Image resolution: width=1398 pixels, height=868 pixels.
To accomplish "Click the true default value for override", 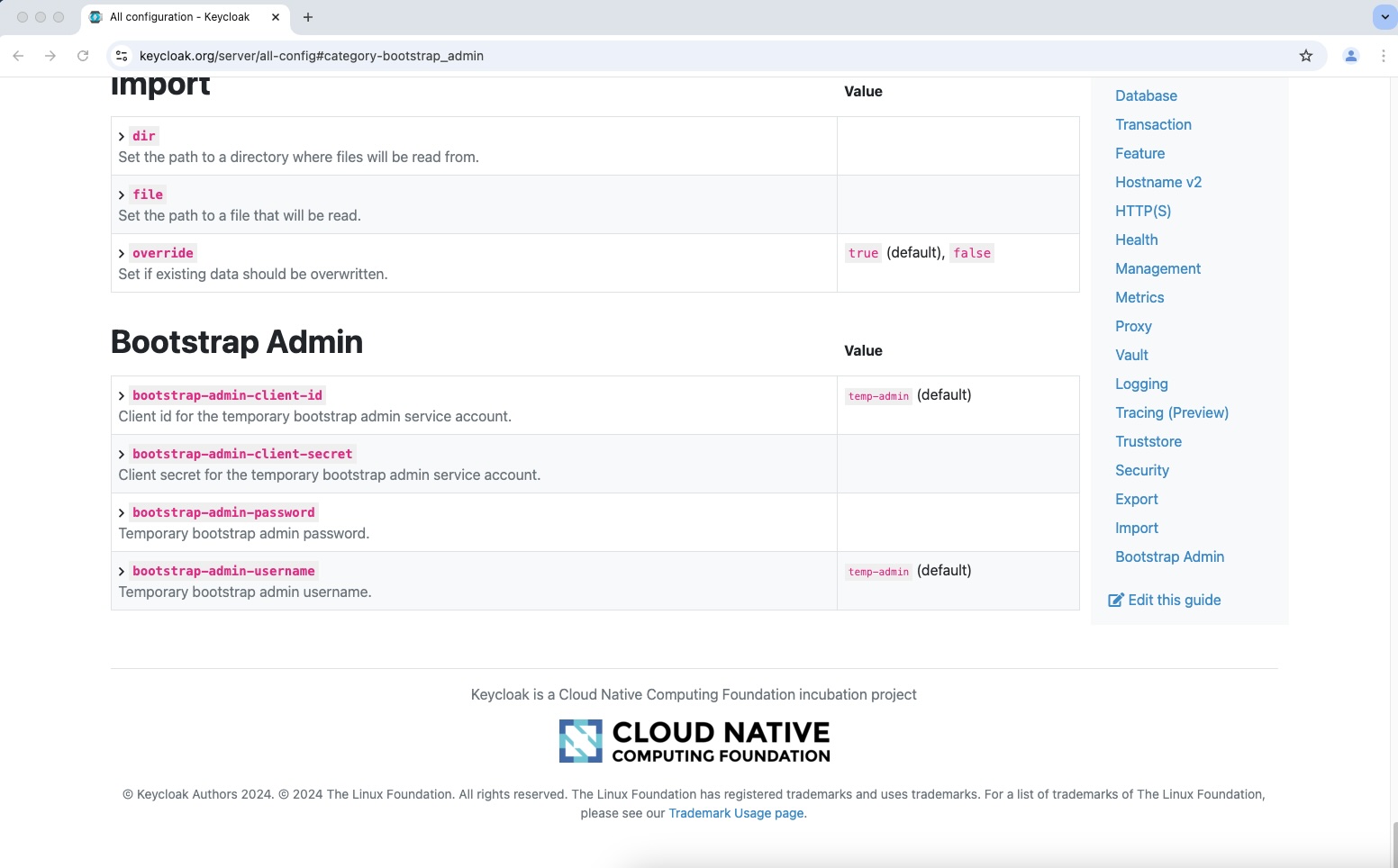I will (x=863, y=253).
